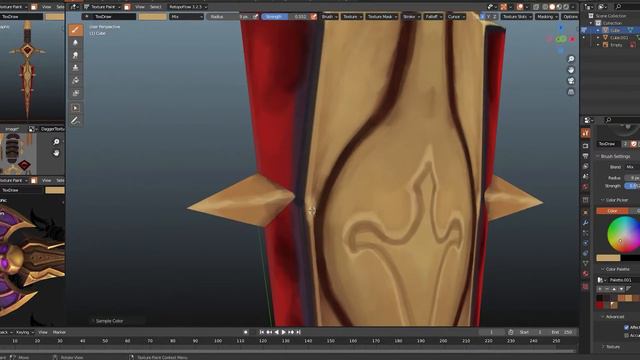The image size is (640, 360).
Task: Open the Object Data properties tab
Action: (x=586, y=264)
